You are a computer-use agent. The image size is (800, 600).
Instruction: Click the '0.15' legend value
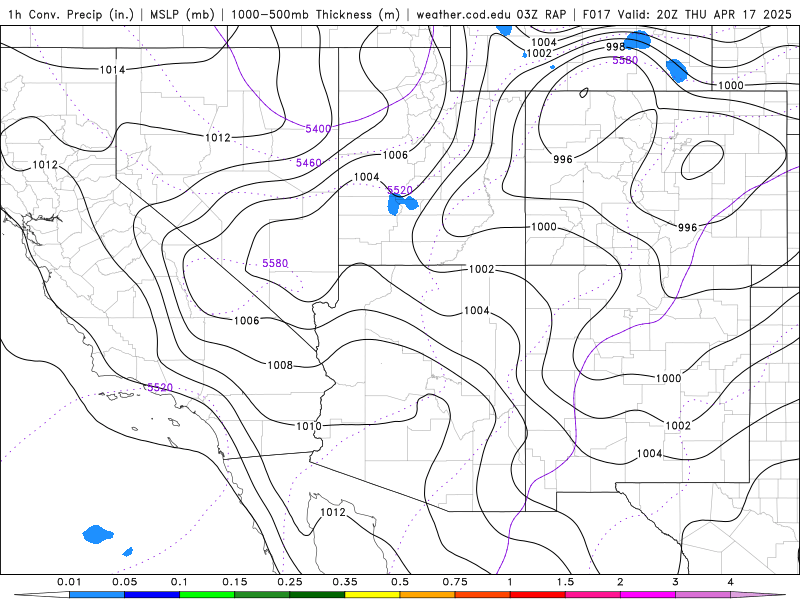pyautogui.click(x=235, y=582)
